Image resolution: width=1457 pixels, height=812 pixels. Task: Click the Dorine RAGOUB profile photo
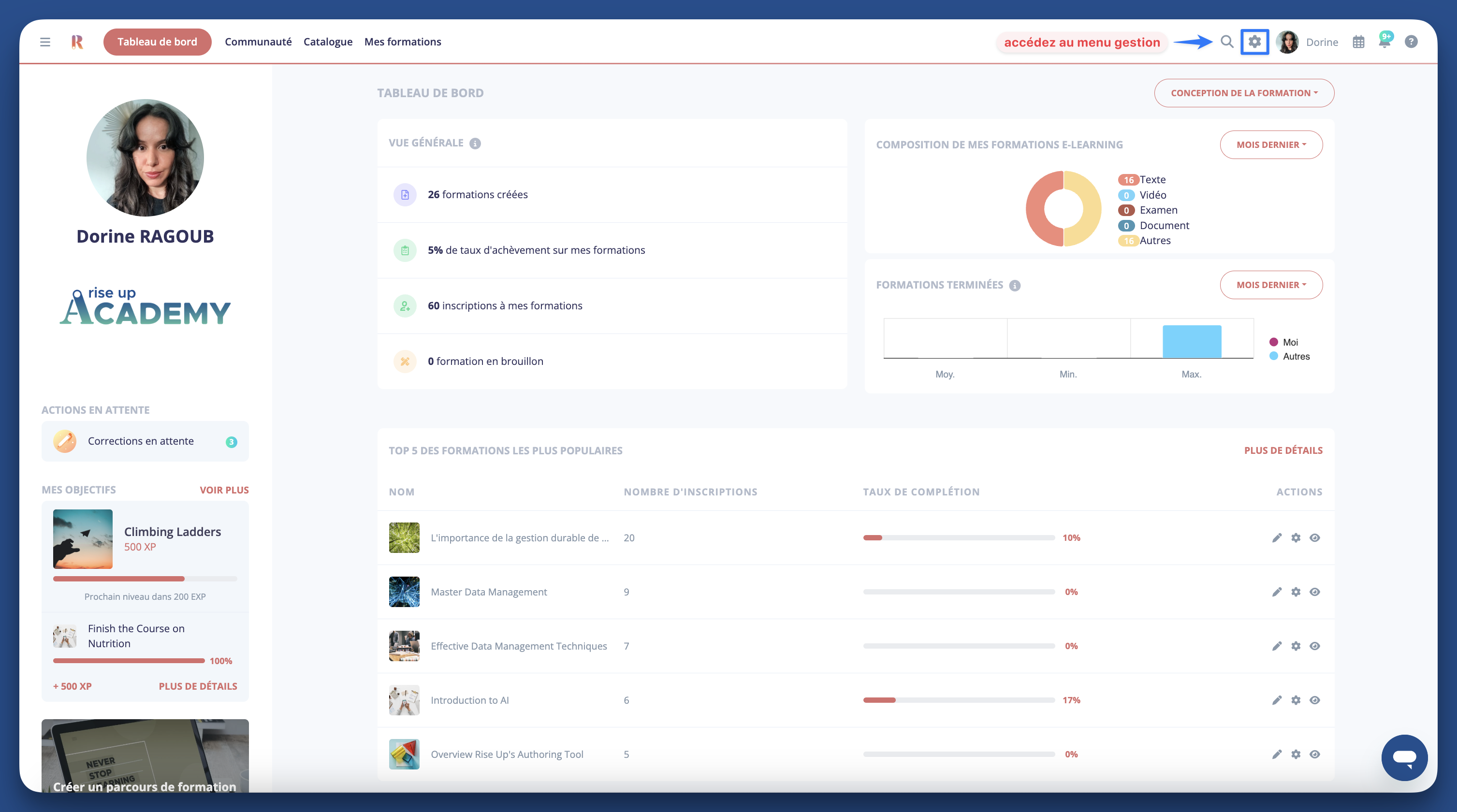pos(145,158)
